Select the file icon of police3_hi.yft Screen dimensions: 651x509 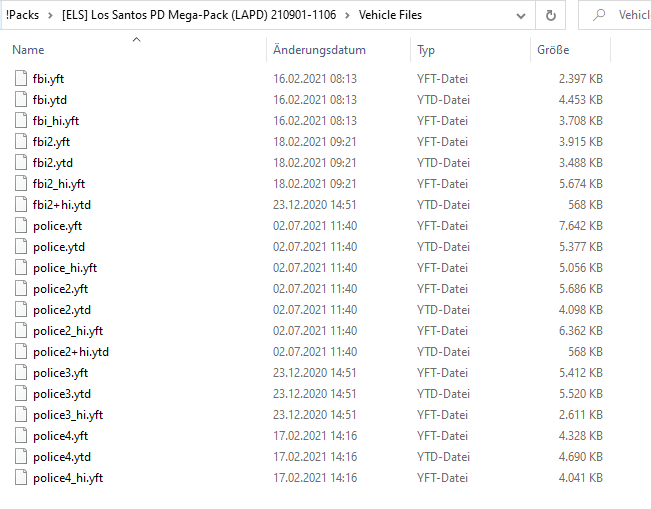(21, 414)
